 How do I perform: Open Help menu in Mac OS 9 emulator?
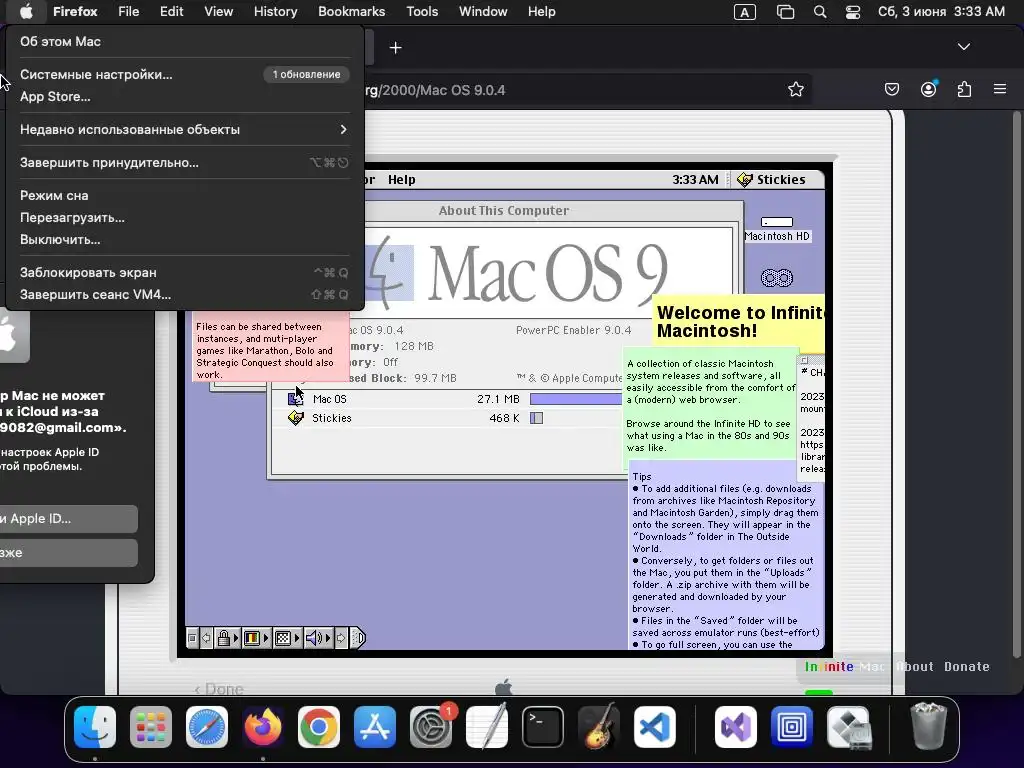tap(402, 180)
